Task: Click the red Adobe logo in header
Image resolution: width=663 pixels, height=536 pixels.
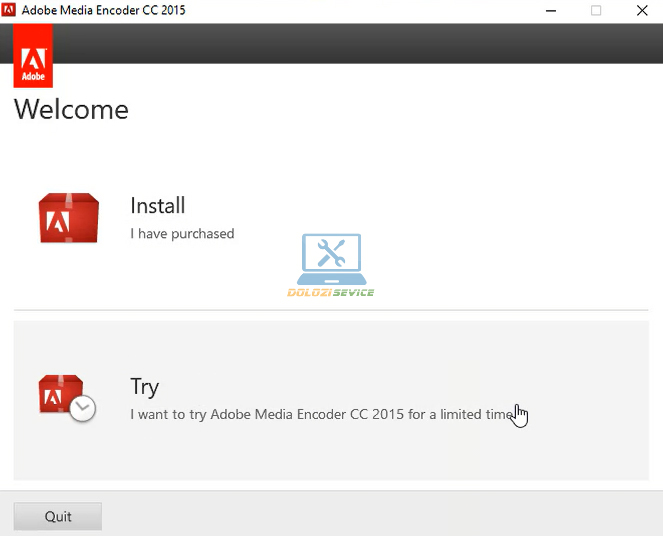Action: coord(33,56)
